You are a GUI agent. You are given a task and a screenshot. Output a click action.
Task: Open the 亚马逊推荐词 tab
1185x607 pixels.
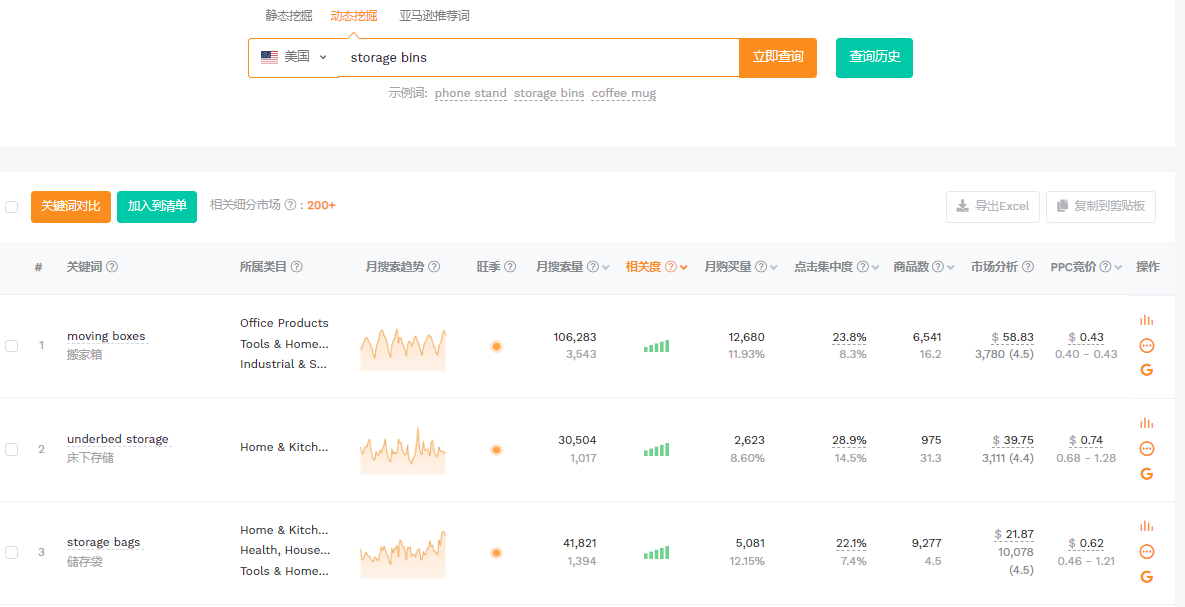(x=434, y=16)
